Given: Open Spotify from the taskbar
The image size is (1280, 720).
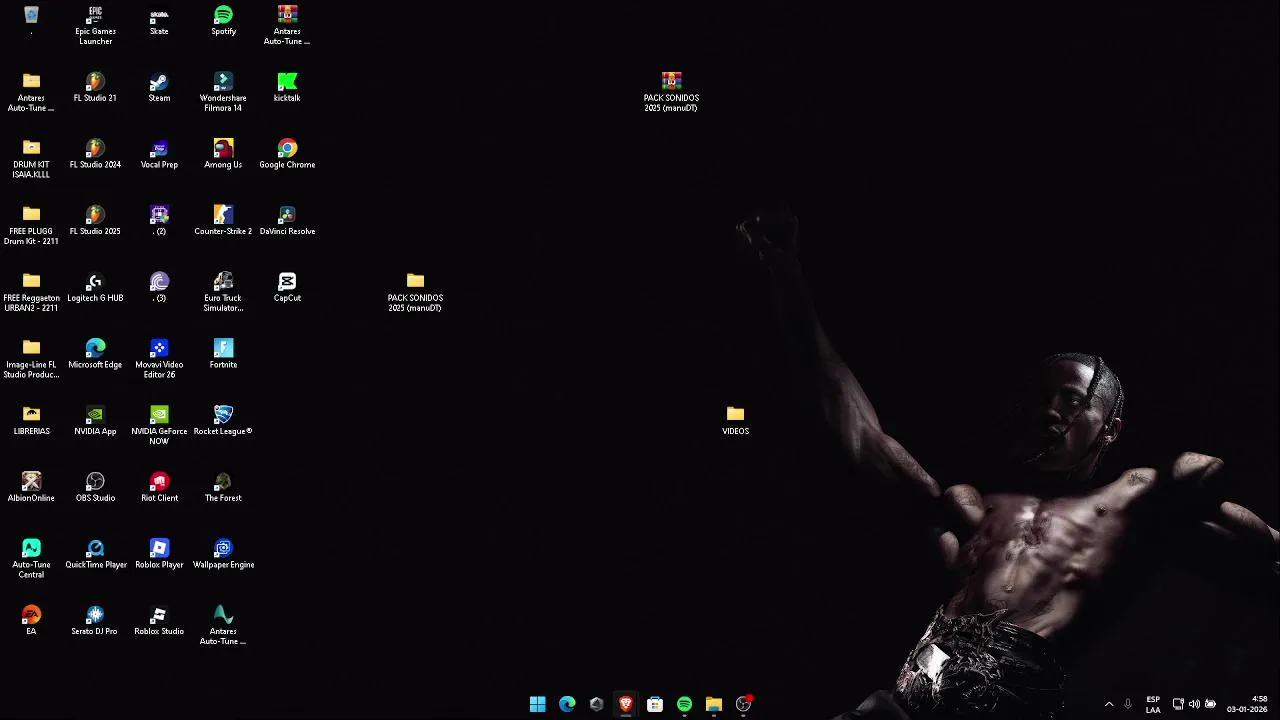Looking at the screenshot, I should click(x=684, y=704).
